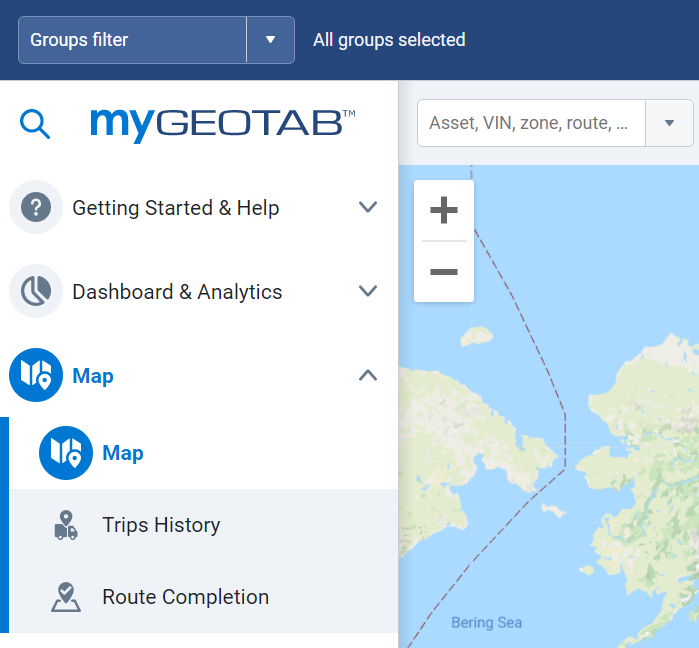Image resolution: width=699 pixels, height=648 pixels.
Task: Click the Route Completion checkmark pin icon
Action: (66, 597)
